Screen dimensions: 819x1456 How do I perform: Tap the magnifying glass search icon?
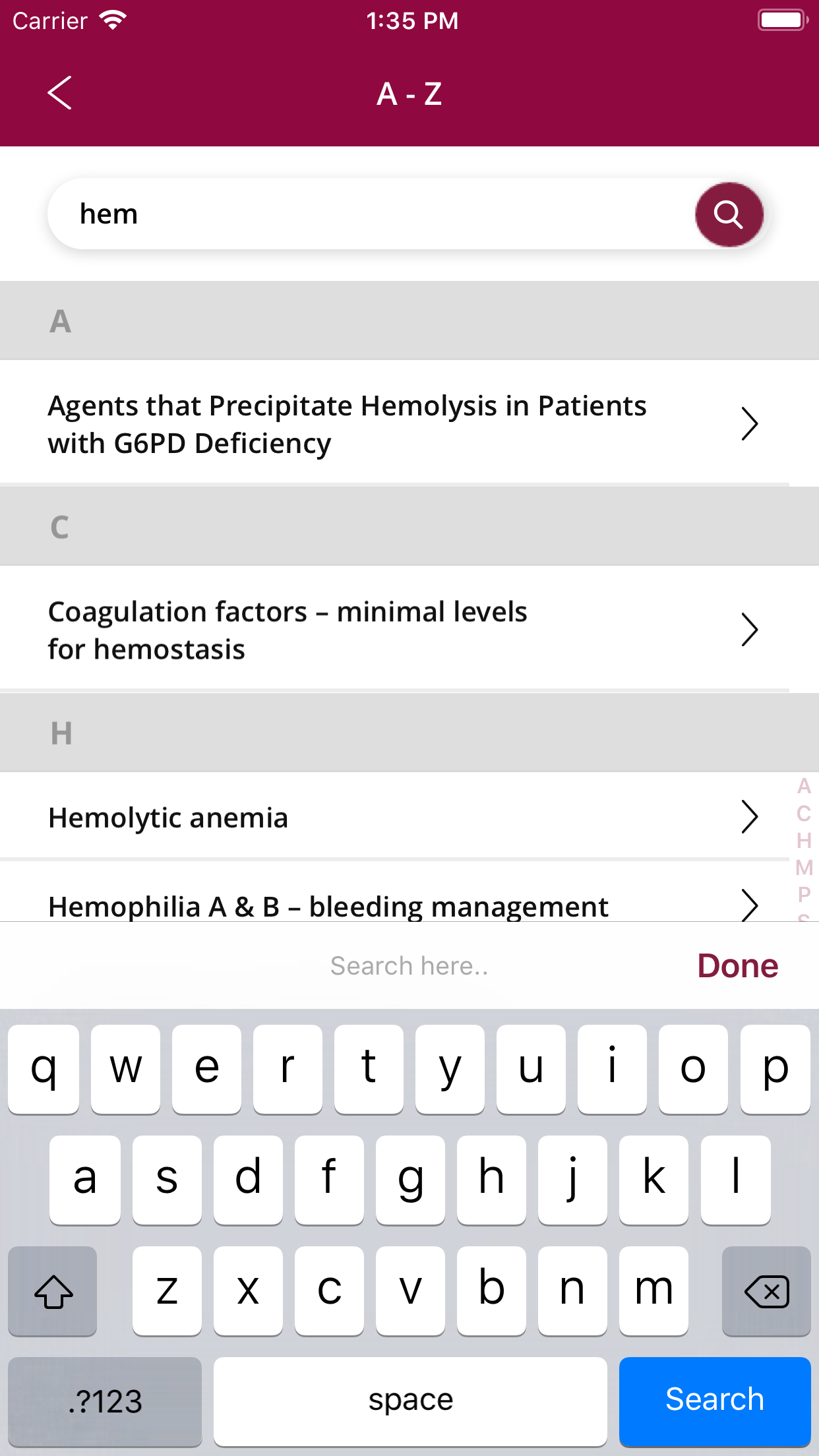(729, 214)
